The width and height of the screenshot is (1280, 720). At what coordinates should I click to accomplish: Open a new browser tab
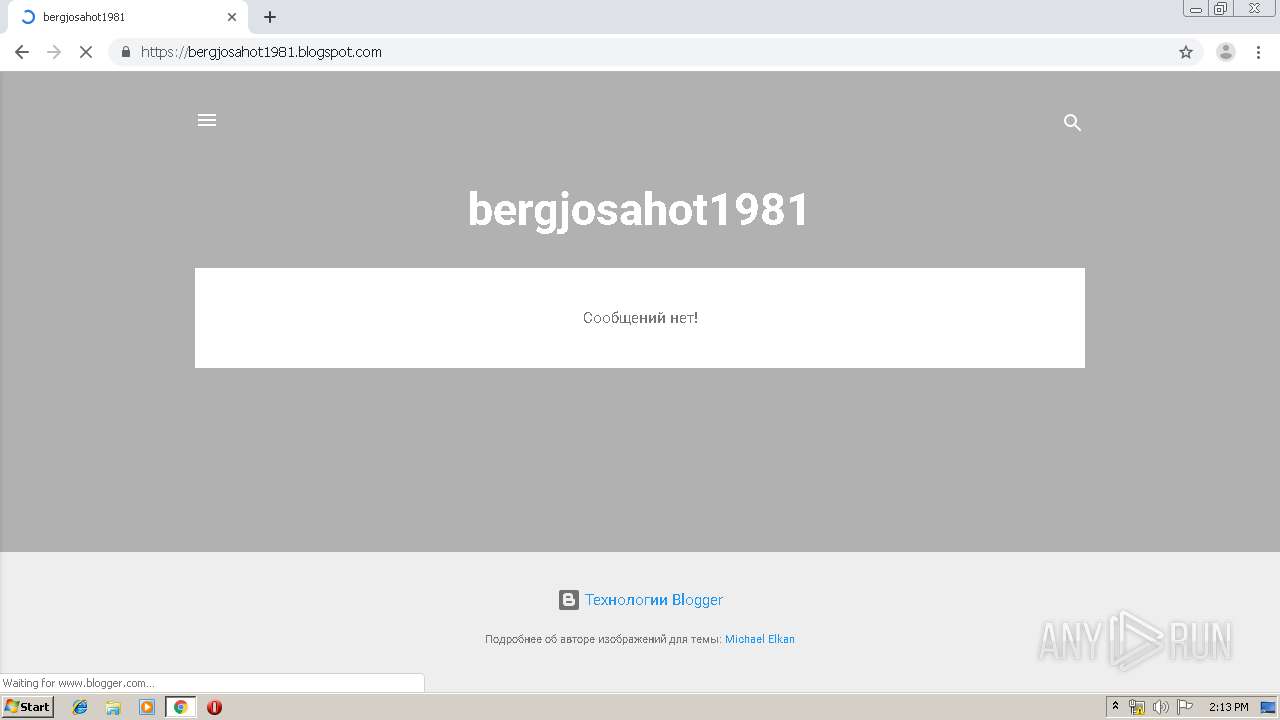coord(270,17)
